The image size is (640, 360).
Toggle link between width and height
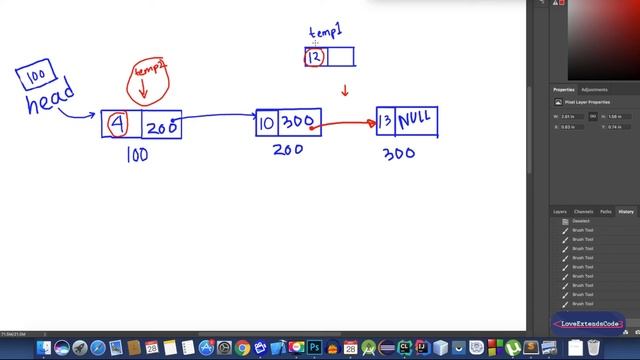pos(593,116)
